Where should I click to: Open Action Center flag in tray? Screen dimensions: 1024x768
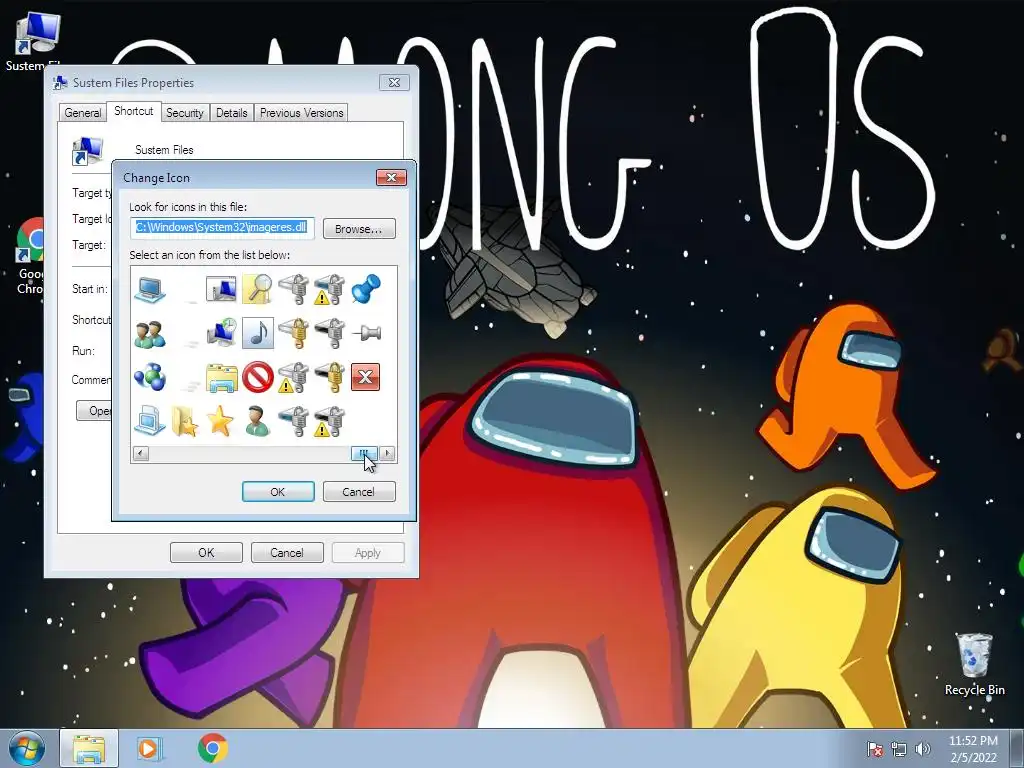[874, 749]
